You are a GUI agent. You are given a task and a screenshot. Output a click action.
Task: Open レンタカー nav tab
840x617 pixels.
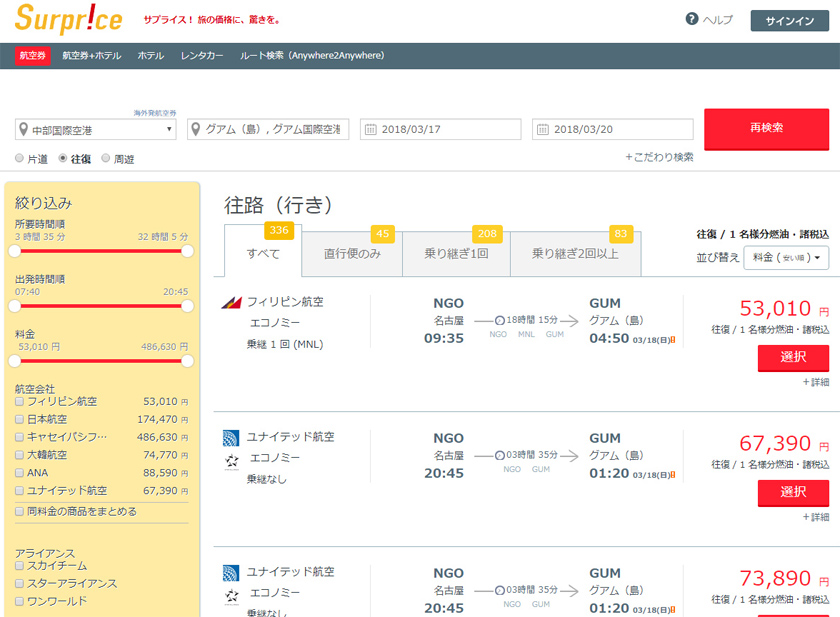tap(201, 56)
